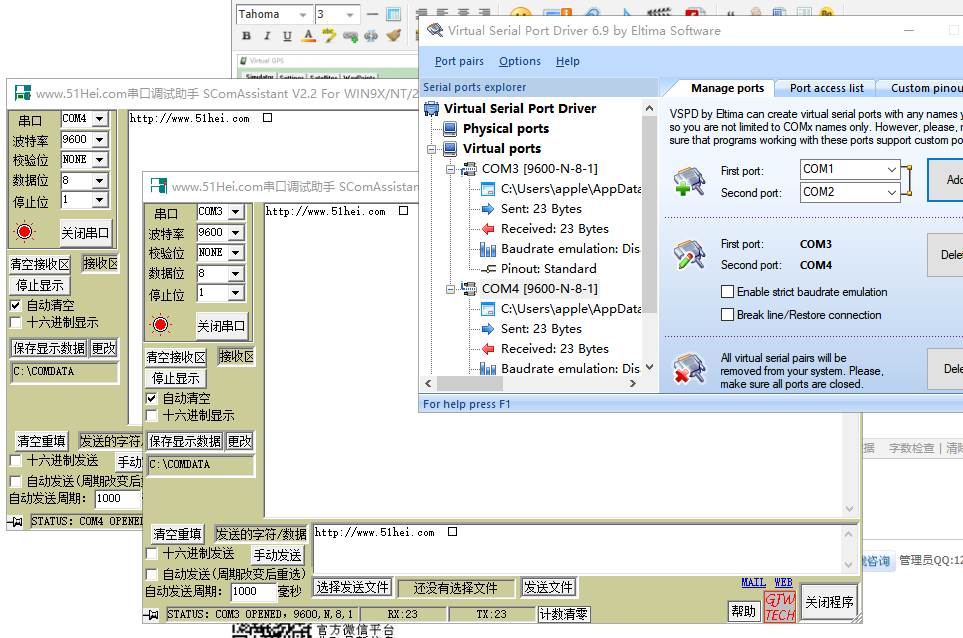
Task: Click the blue Sent arrow icon under COM3
Action: pos(488,209)
